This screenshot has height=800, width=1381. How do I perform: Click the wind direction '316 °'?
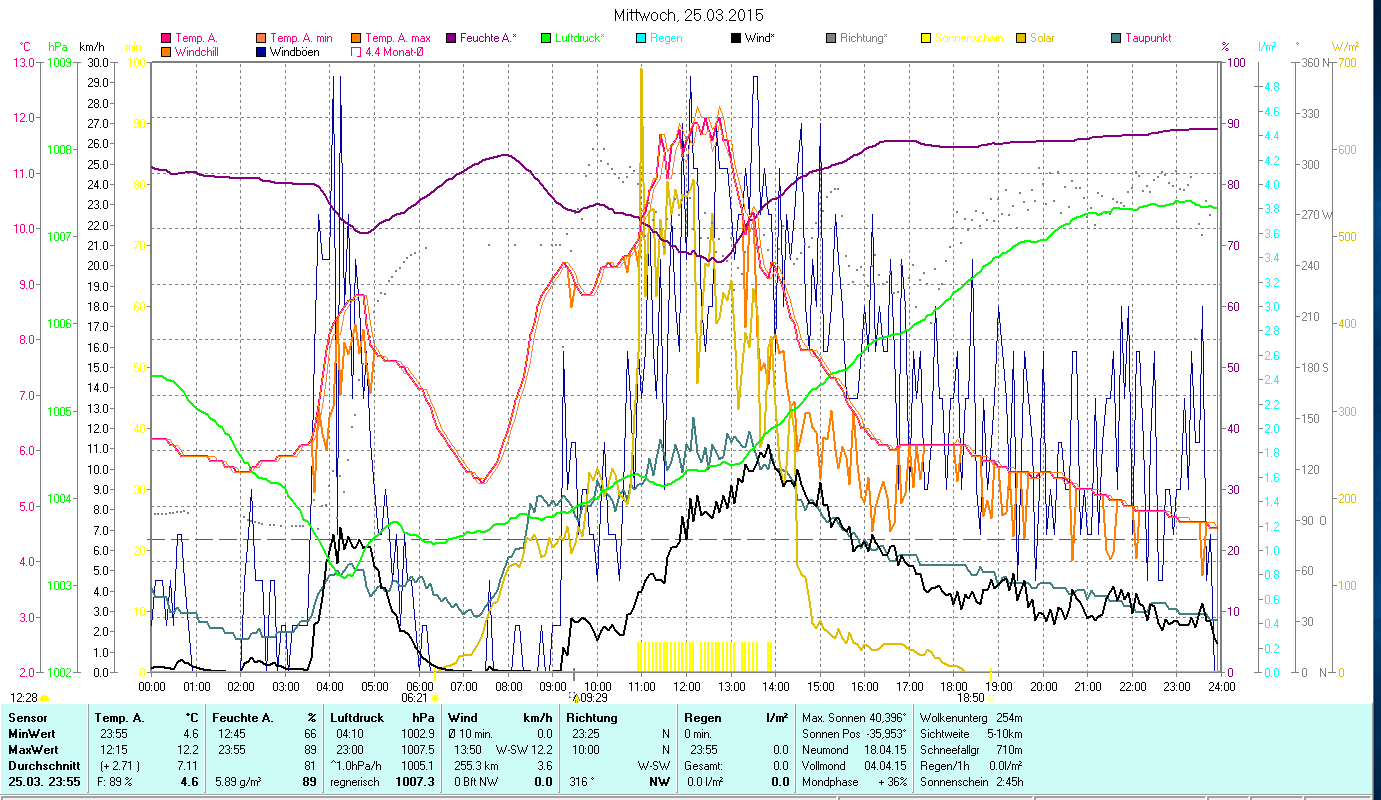coord(580,782)
